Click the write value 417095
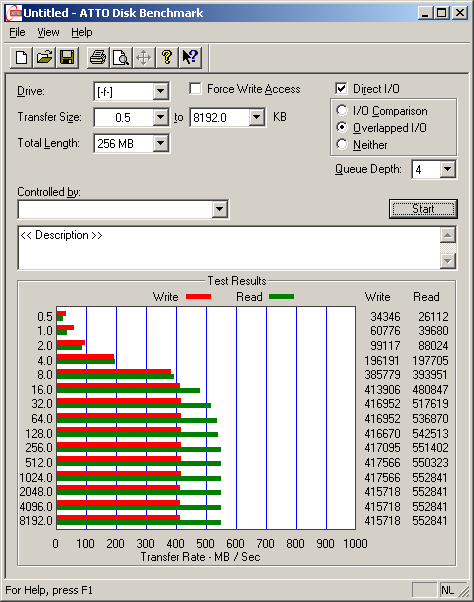This screenshot has height=602, width=474. pos(382,448)
